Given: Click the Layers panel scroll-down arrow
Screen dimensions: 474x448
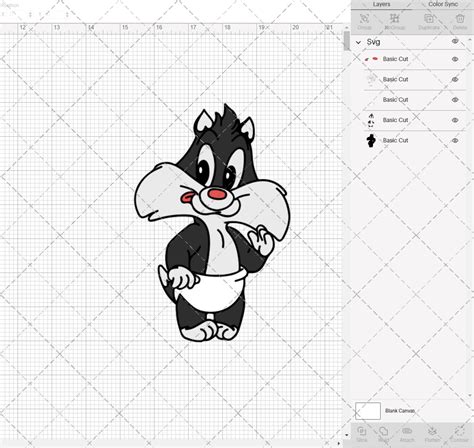Looking at the screenshot, I should [x=470, y=396].
